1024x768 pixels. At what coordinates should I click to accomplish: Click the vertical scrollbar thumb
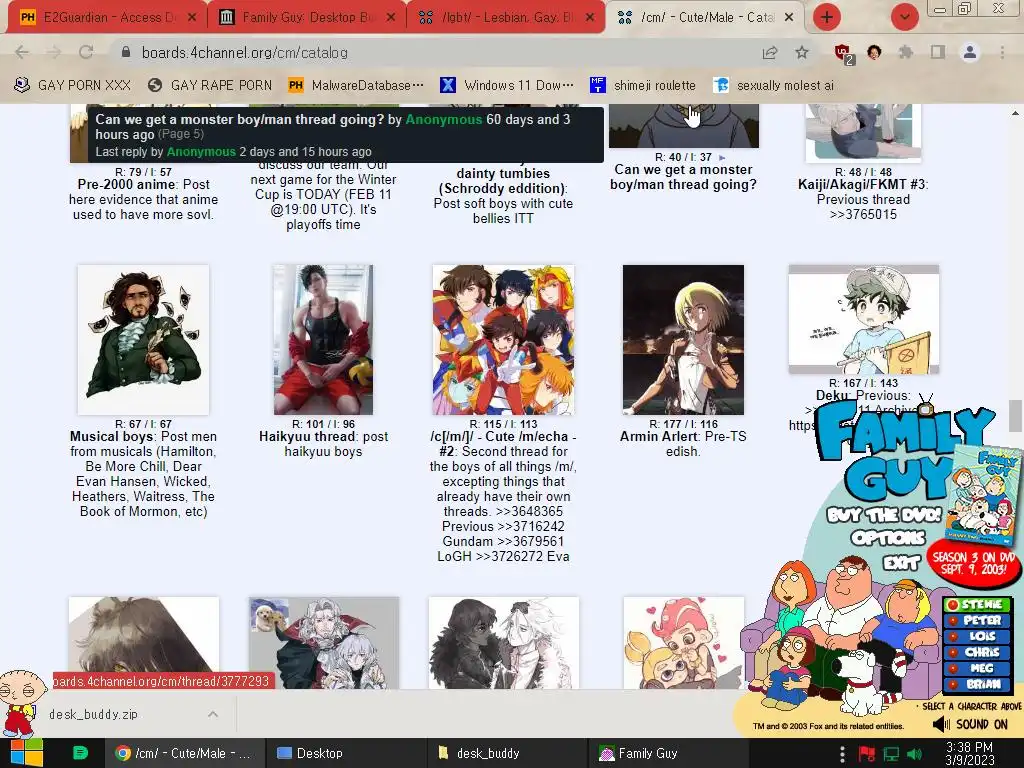(1015, 417)
